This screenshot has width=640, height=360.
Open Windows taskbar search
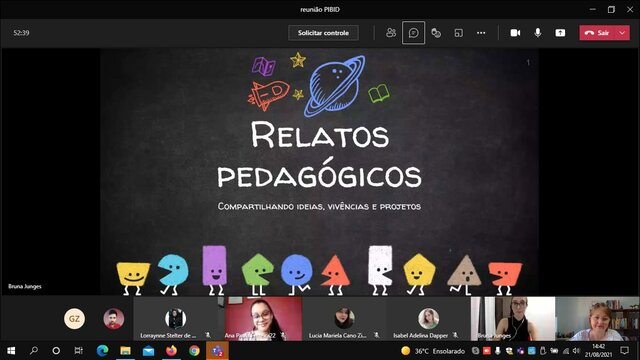coord(34,351)
